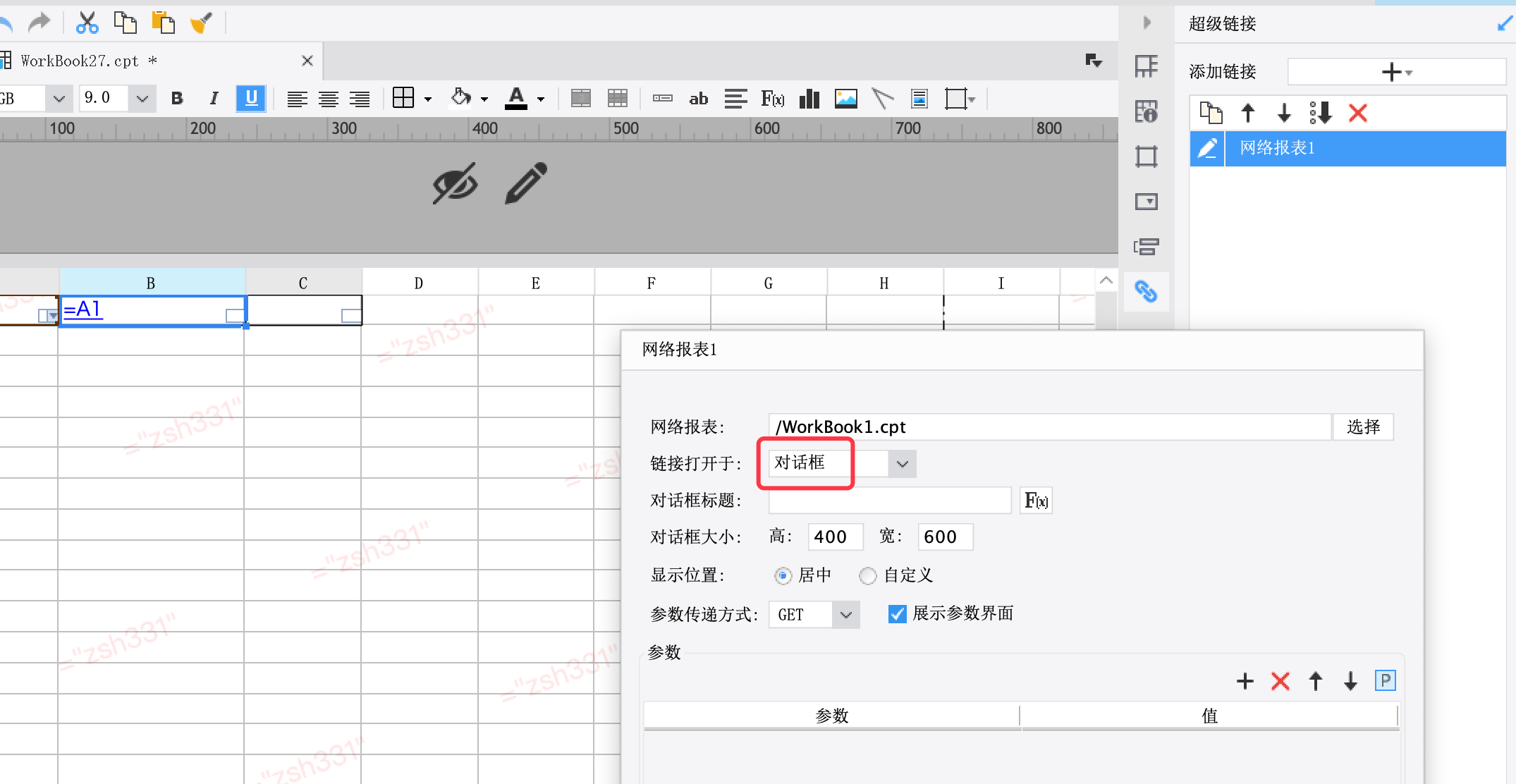1516x784 pixels.
Task: Click the Cut scissors icon
Action: 87,23
